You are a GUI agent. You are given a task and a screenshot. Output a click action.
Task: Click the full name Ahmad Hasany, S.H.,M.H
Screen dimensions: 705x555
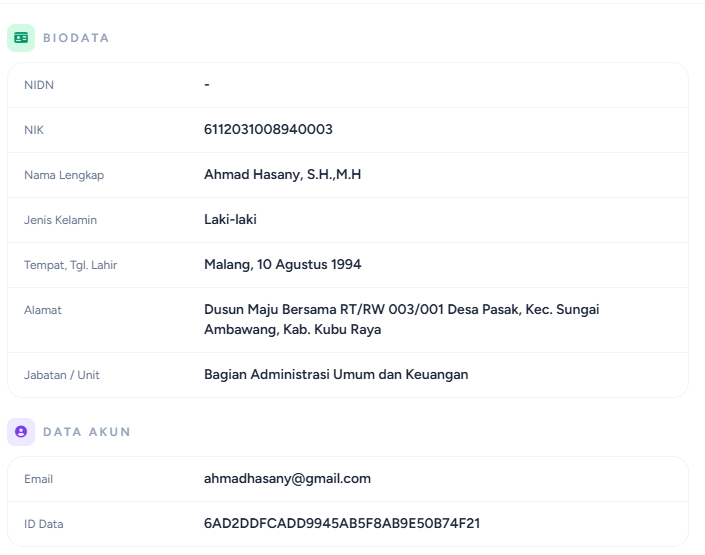click(x=282, y=175)
